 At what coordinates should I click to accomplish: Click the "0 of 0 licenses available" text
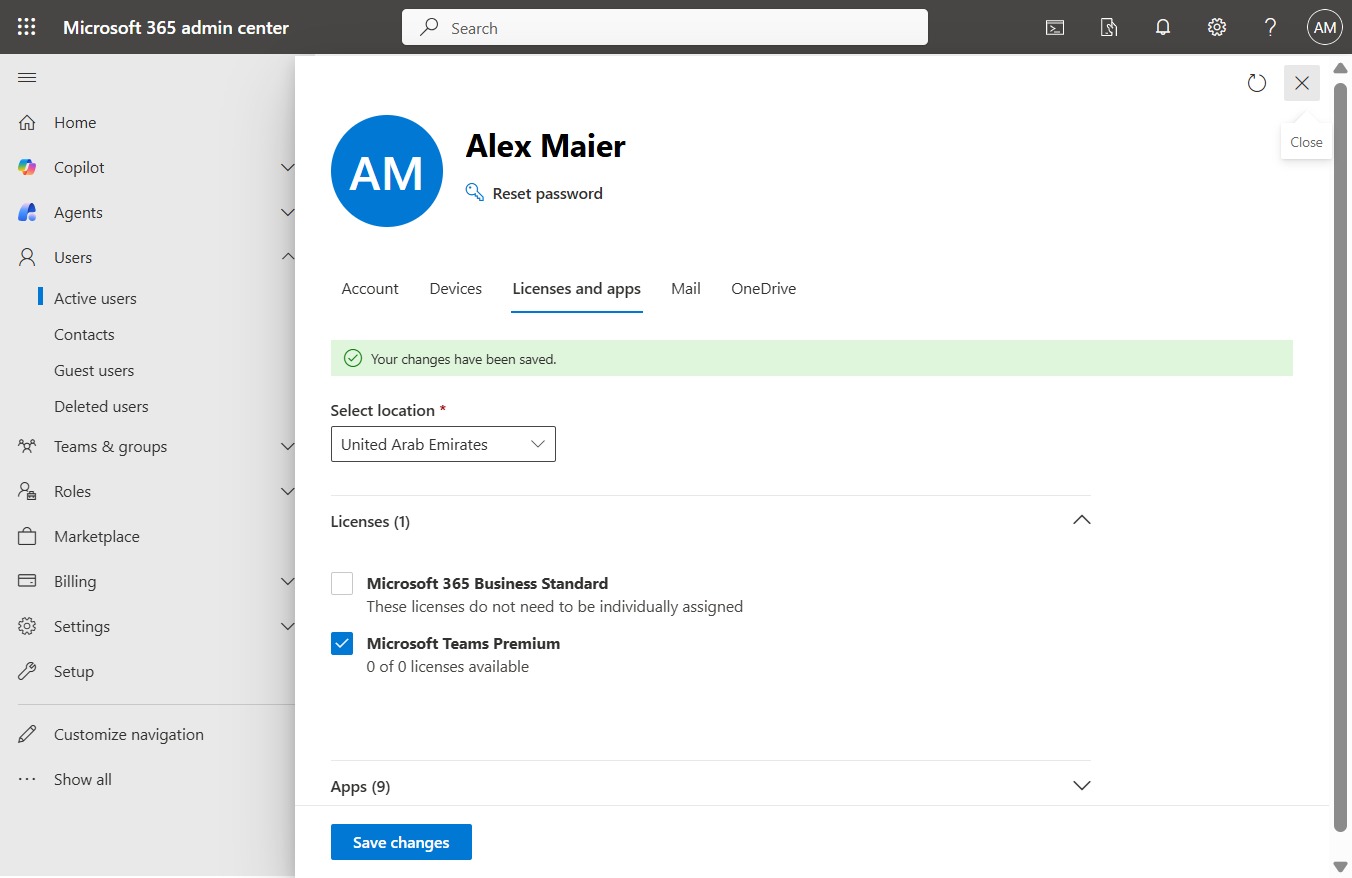click(448, 666)
